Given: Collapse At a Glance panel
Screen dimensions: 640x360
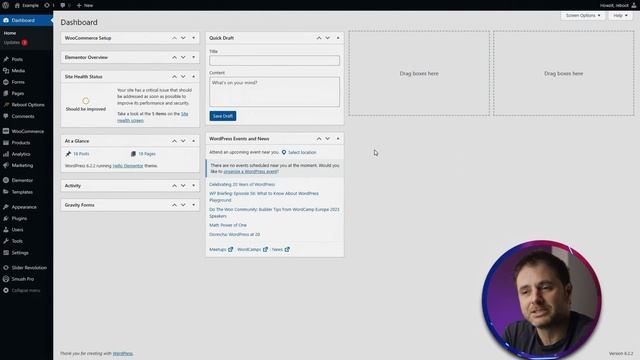Looking at the screenshot, I should tap(193, 141).
